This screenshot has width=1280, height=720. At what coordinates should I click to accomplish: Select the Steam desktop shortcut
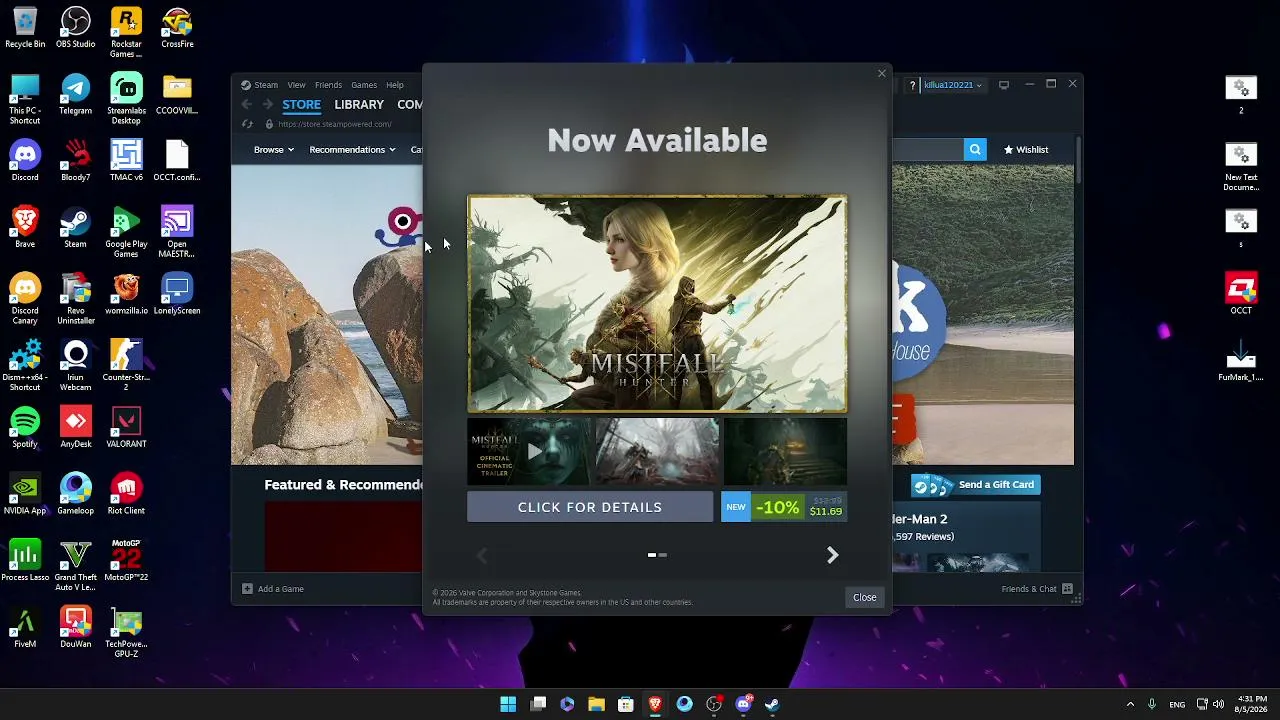coord(76,228)
